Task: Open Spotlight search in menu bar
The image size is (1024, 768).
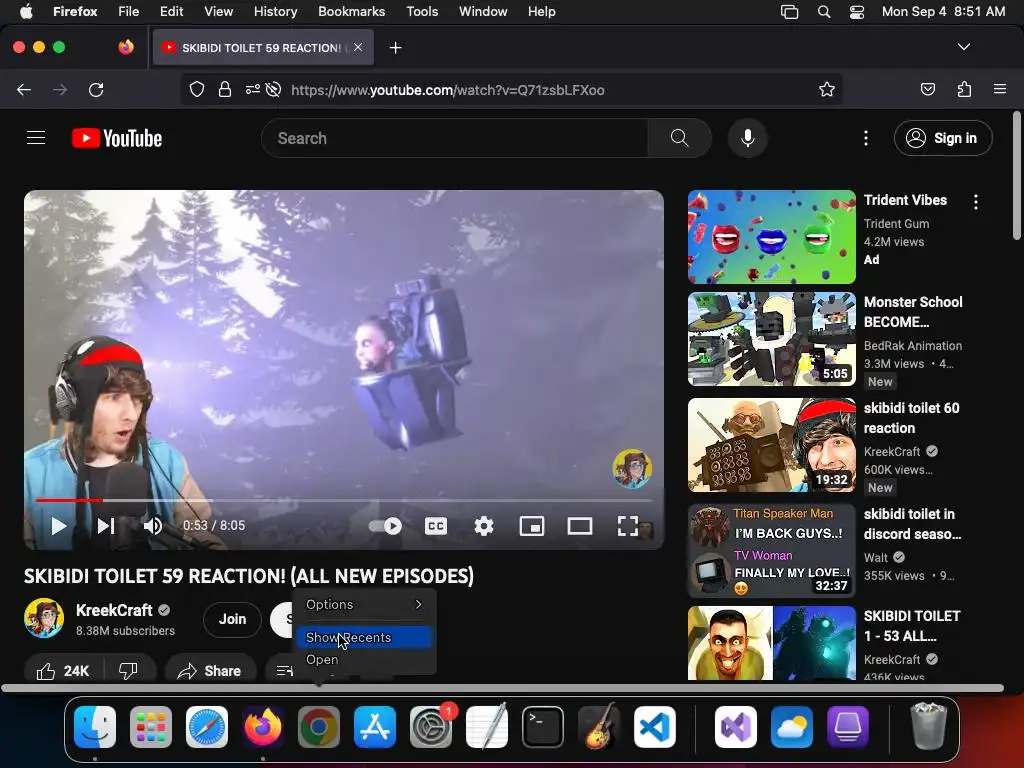Action: (x=824, y=12)
